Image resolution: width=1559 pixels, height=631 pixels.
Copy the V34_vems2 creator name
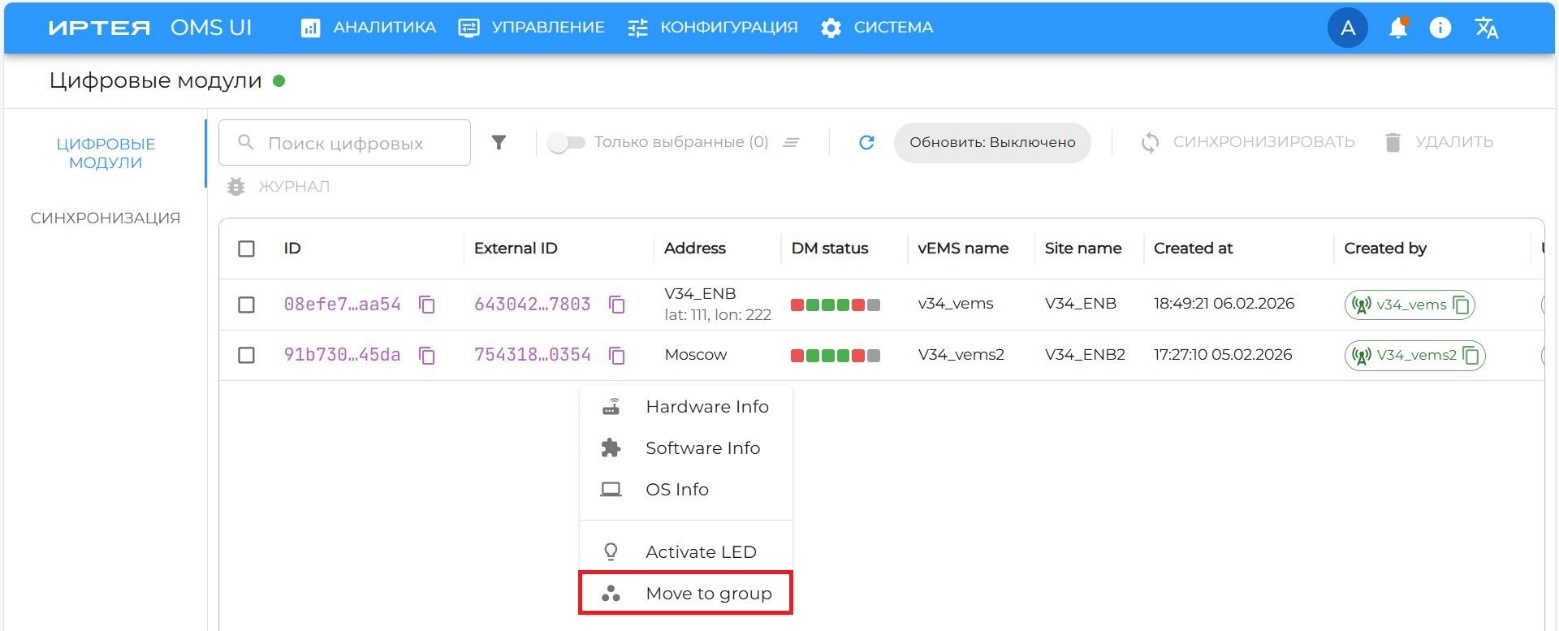(x=1471, y=355)
